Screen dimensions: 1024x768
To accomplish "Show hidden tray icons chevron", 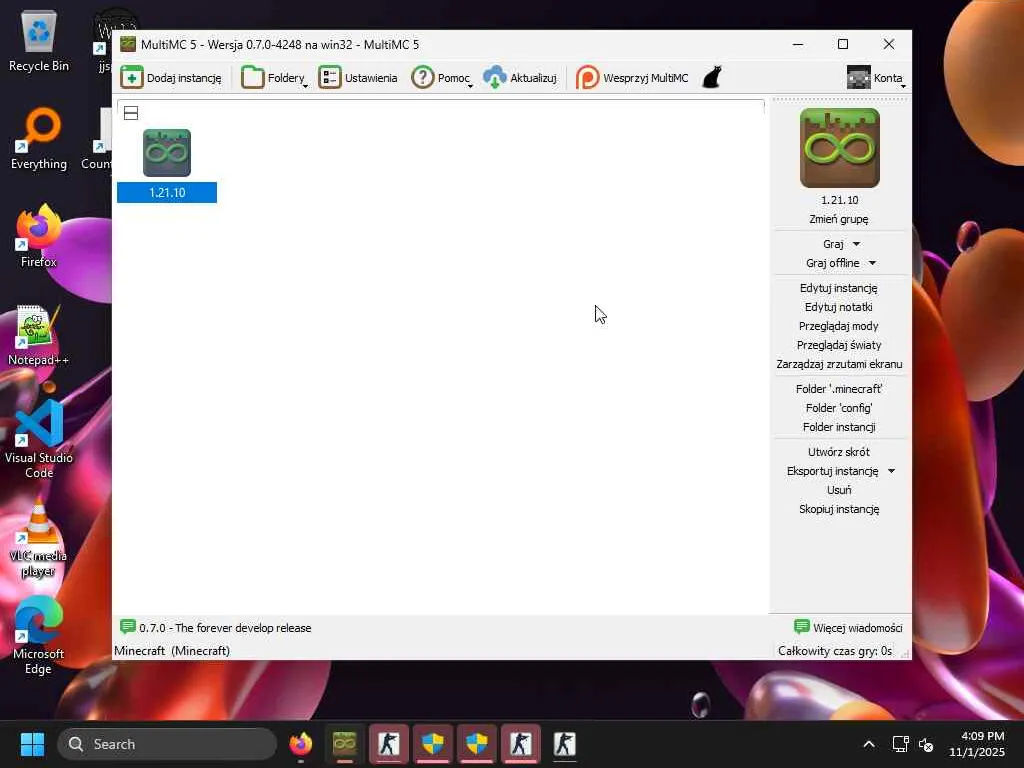I will pyautogui.click(x=869, y=744).
